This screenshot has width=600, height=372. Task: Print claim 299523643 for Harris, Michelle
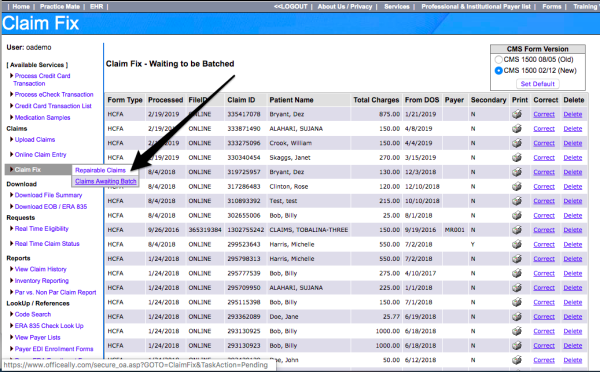point(517,244)
